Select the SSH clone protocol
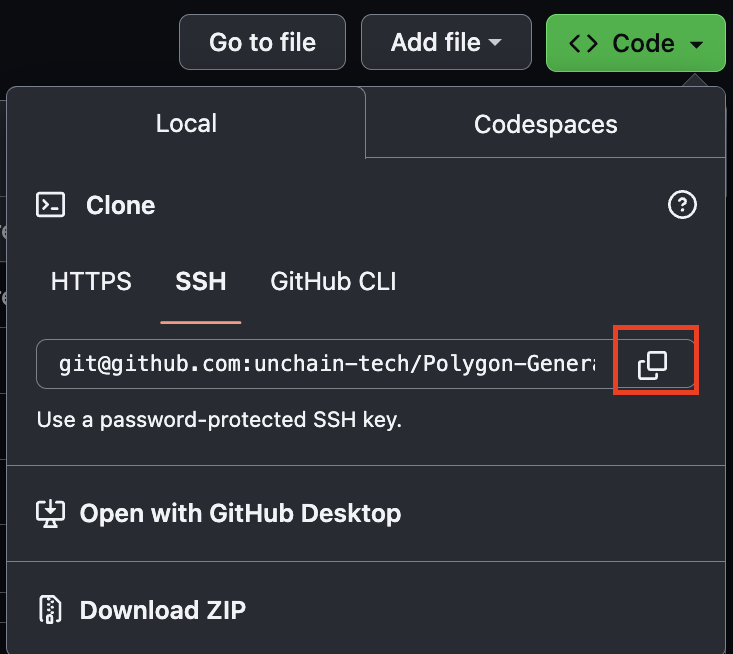Viewport: 733px width, 654px height. pyautogui.click(x=201, y=281)
